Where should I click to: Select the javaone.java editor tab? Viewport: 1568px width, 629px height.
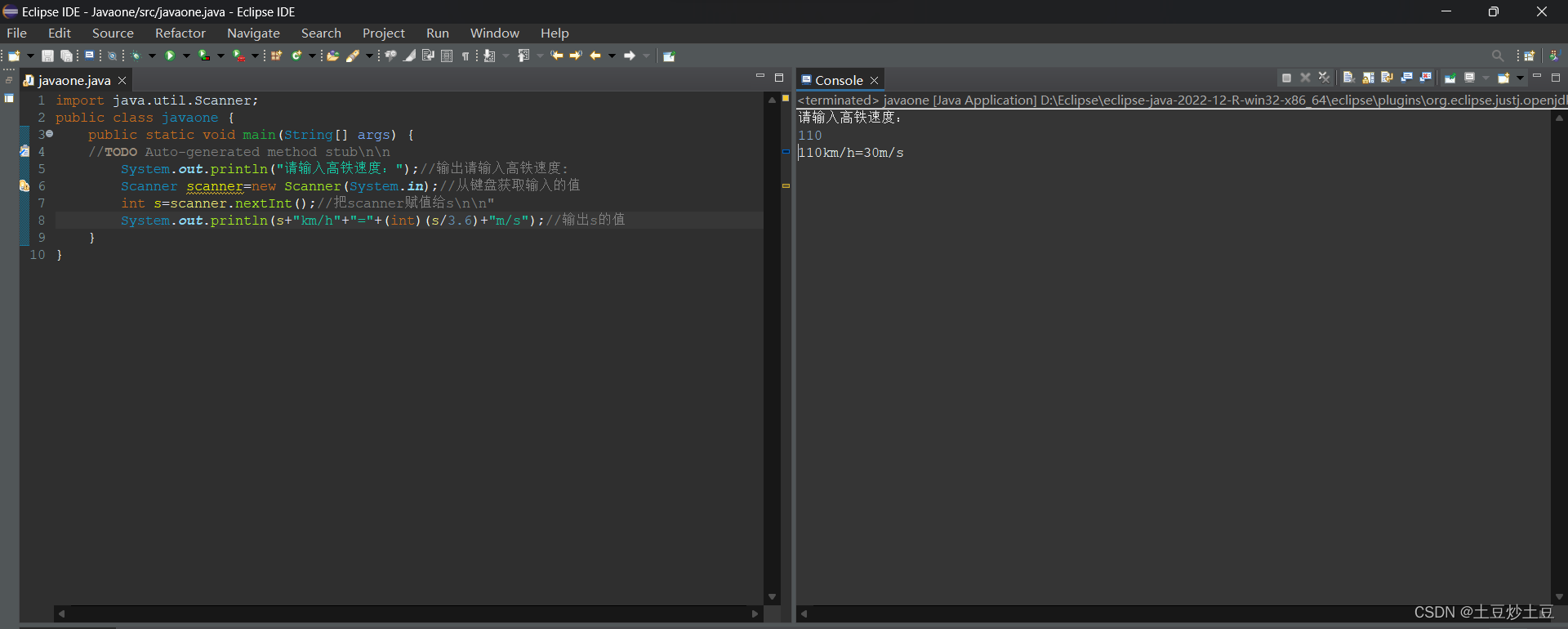pyautogui.click(x=73, y=80)
